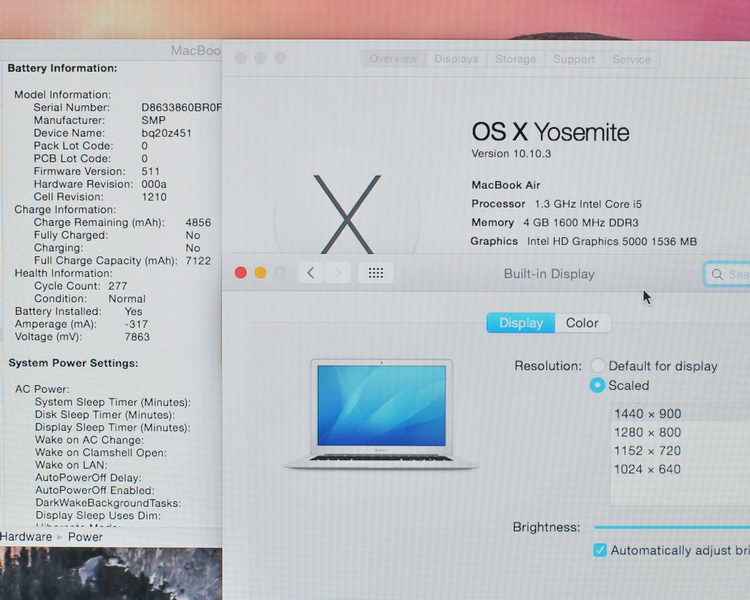Screen dimensions: 750x600
Task: Go back in Built-in Display preferences
Action: [x=311, y=273]
